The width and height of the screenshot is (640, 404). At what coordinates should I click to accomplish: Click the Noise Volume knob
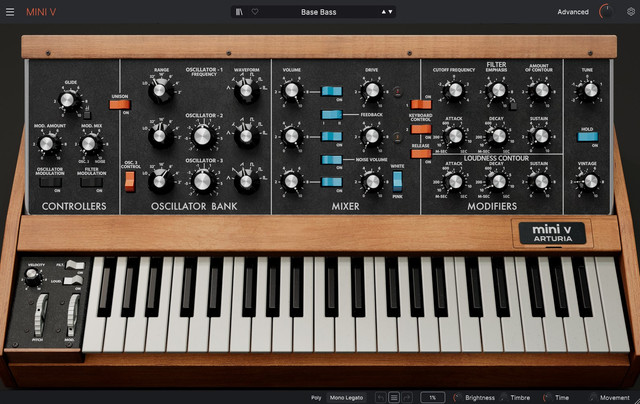(x=372, y=181)
